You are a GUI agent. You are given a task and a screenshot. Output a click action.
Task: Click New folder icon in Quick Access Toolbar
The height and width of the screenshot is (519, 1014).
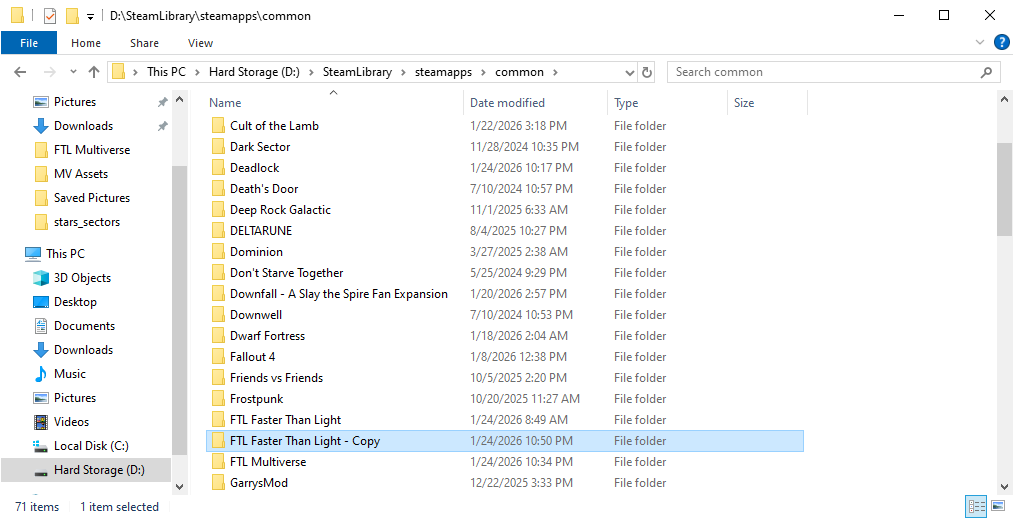click(72, 16)
